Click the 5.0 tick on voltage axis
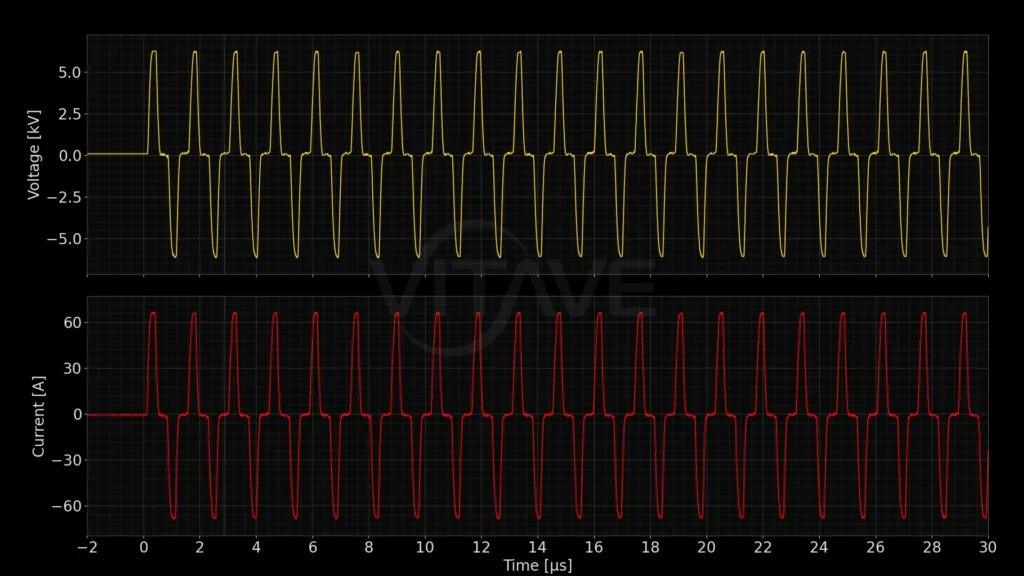1024x576 pixels. click(69, 72)
